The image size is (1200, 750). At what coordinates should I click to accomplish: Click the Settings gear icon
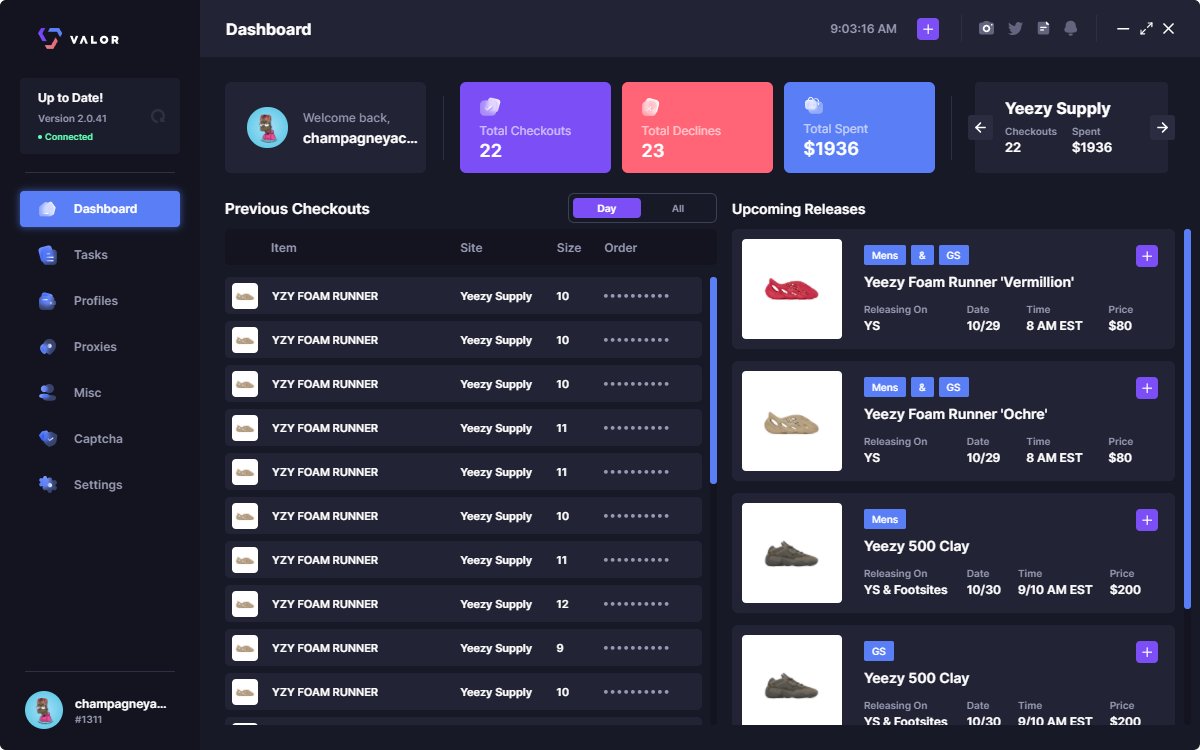pyautogui.click(x=47, y=485)
